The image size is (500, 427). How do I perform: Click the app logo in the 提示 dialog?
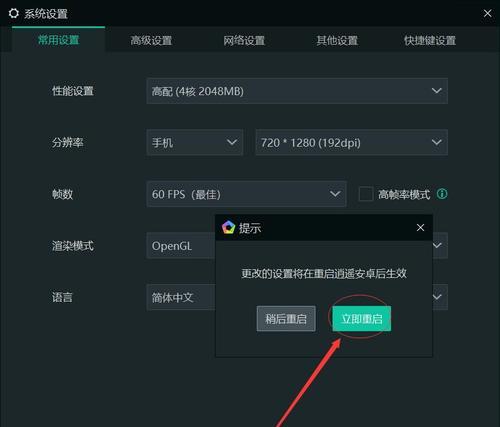click(228, 228)
